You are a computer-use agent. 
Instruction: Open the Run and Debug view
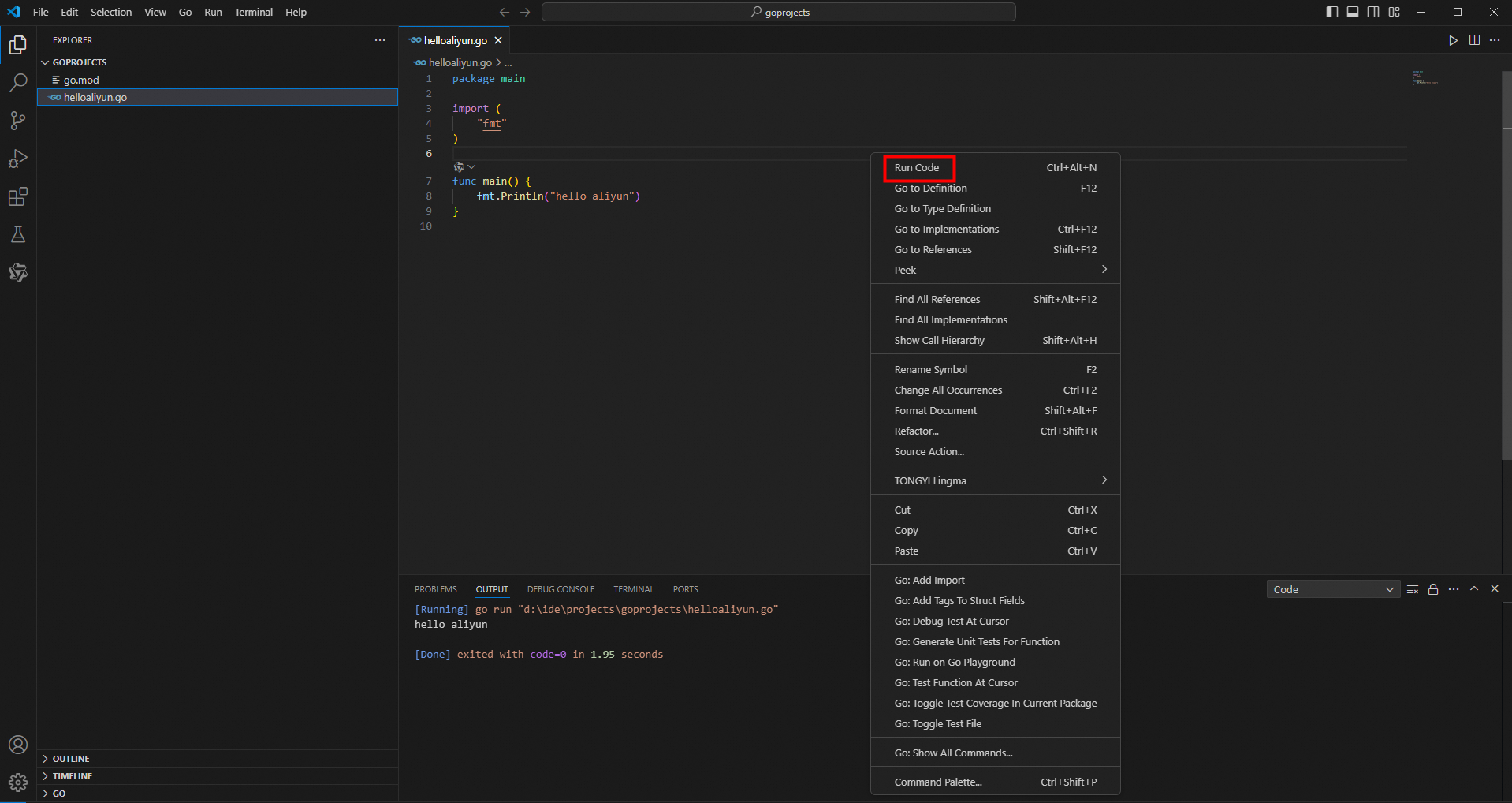click(x=18, y=159)
